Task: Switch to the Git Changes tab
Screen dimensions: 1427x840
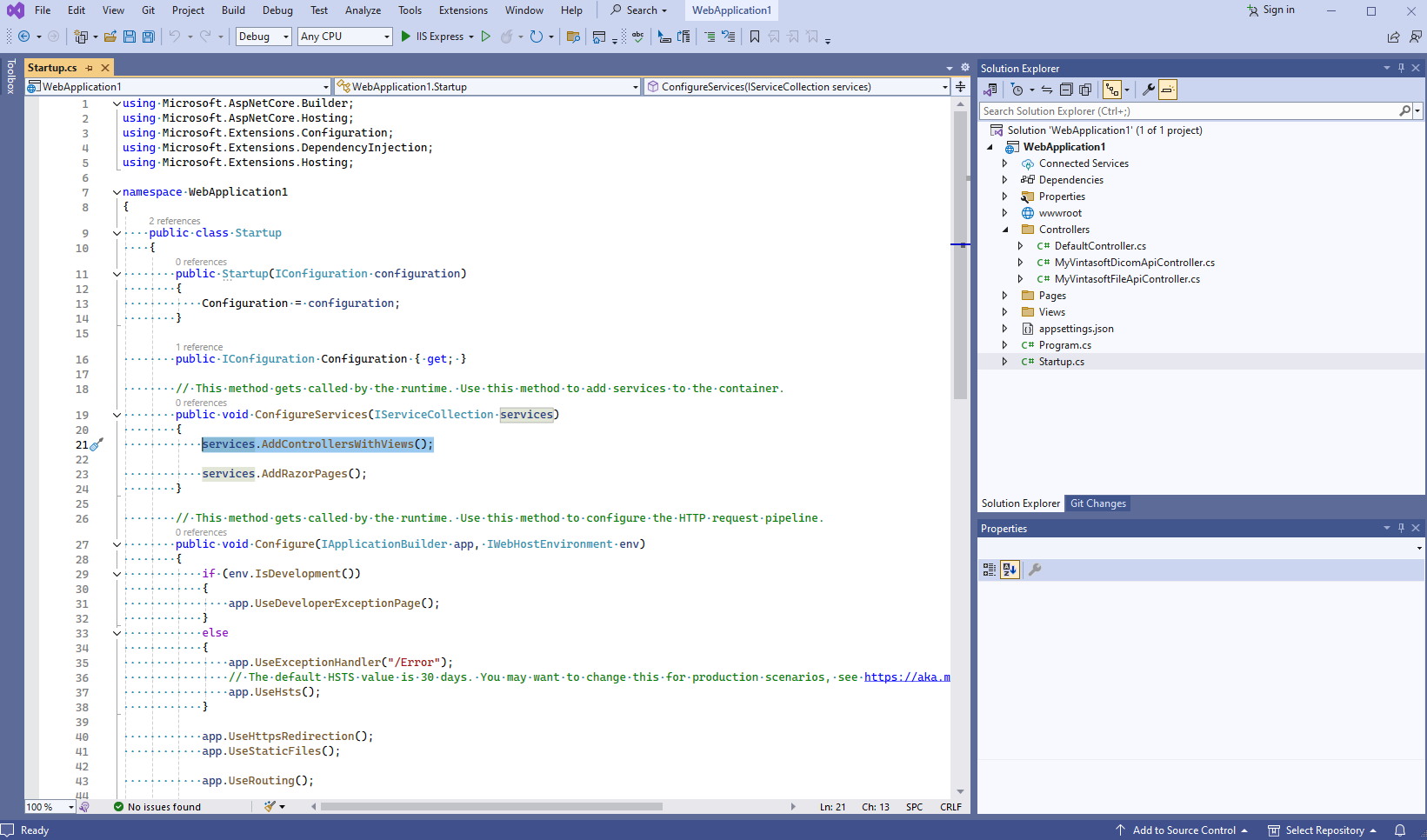Action: coord(1097,503)
